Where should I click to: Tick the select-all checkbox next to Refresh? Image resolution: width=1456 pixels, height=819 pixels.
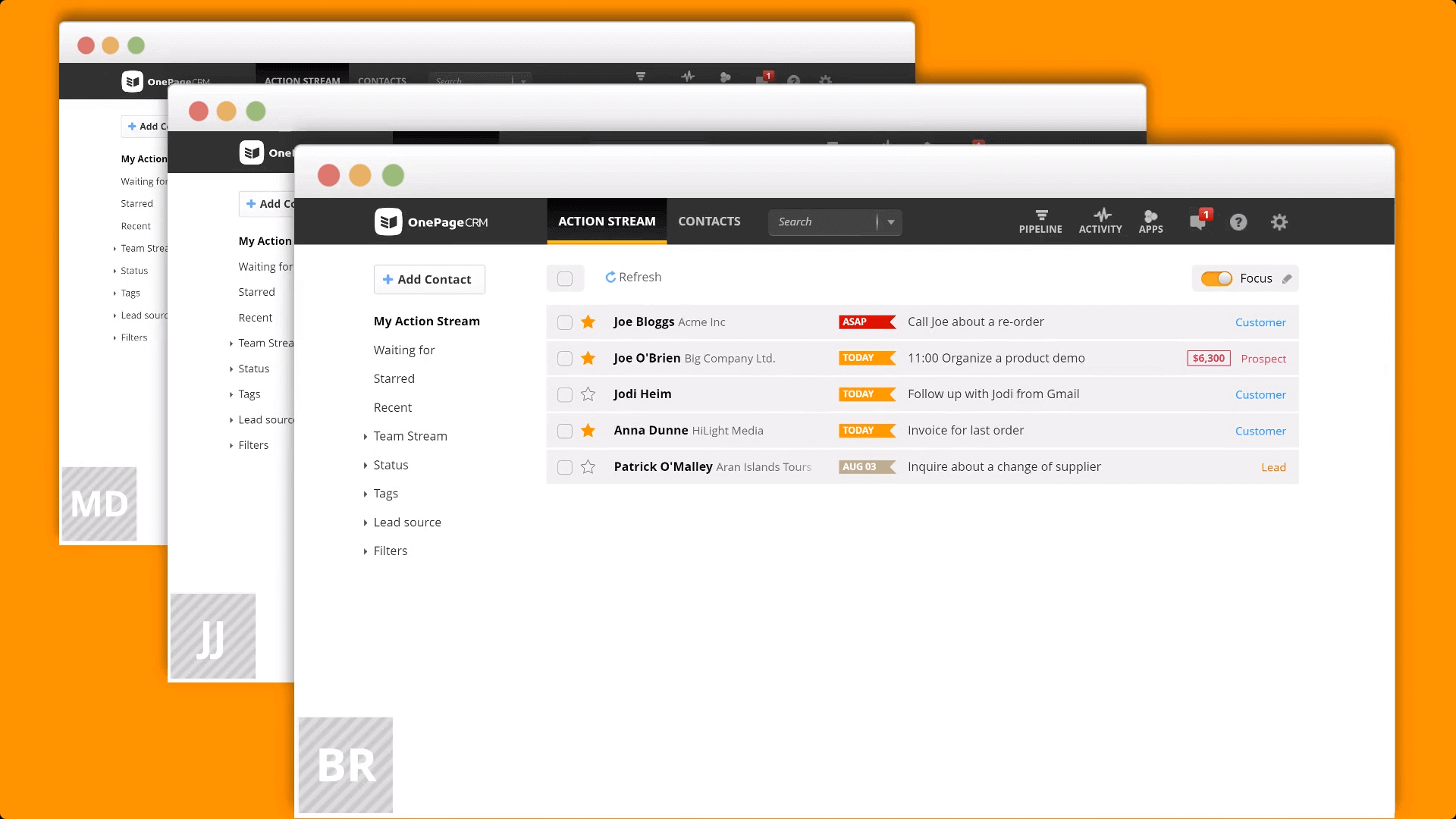tap(565, 279)
